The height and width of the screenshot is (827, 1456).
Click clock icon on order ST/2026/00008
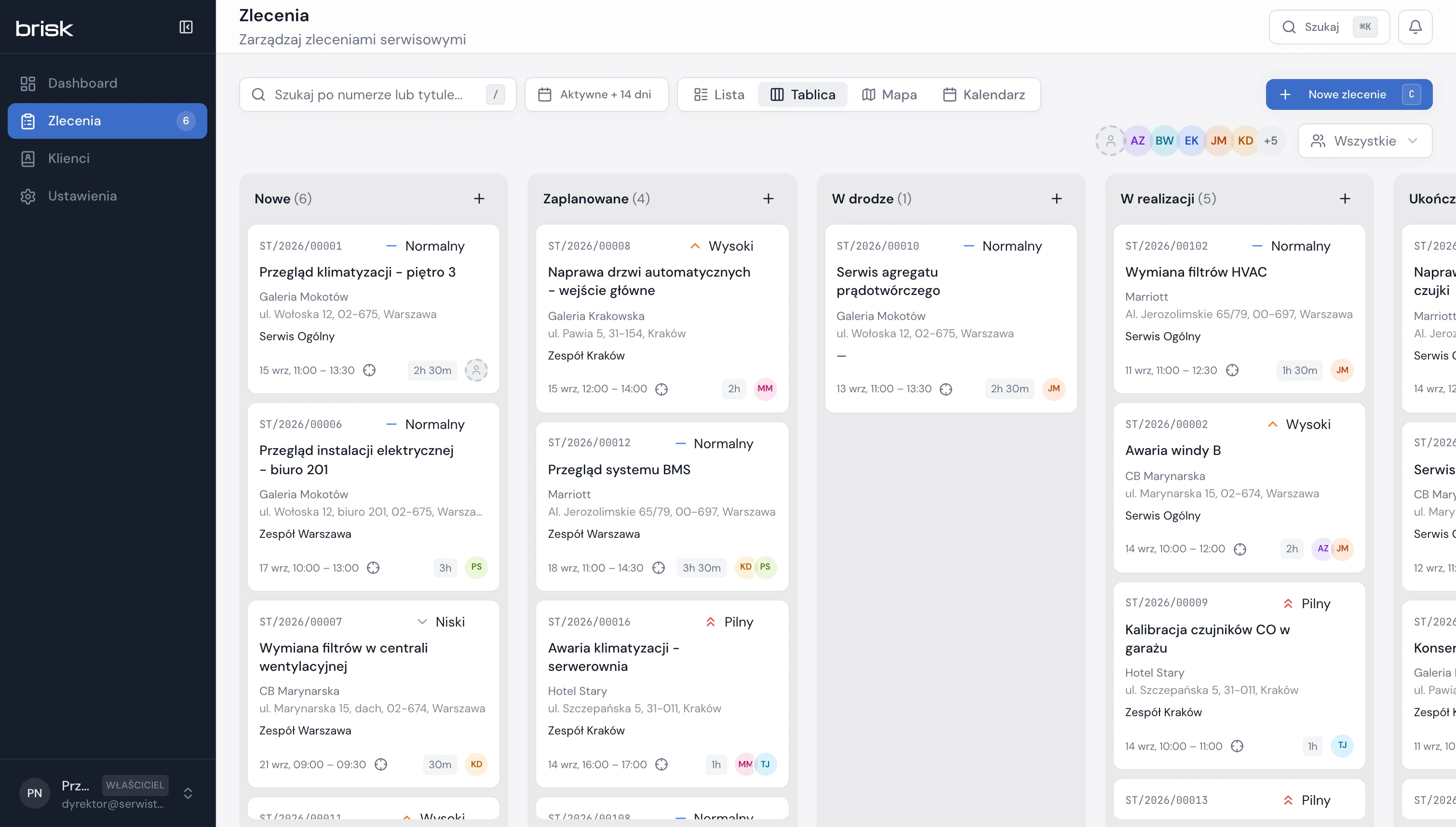pyautogui.click(x=661, y=389)
